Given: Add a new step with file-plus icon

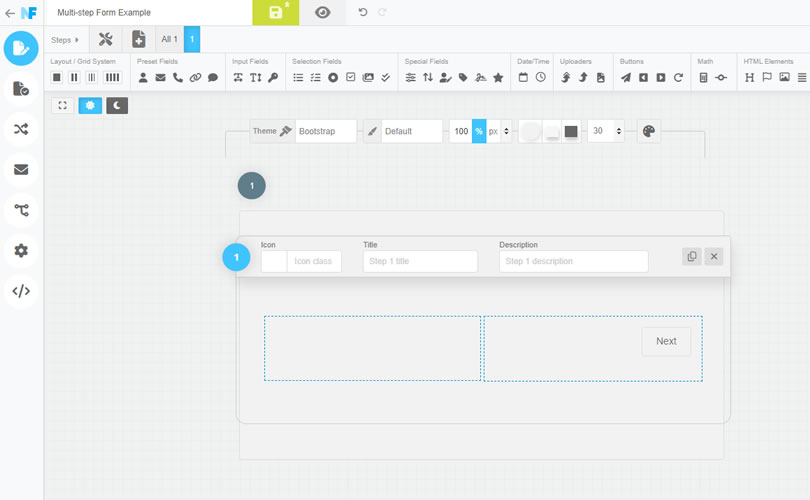Looking at the screenshot, I should (138, 39).
